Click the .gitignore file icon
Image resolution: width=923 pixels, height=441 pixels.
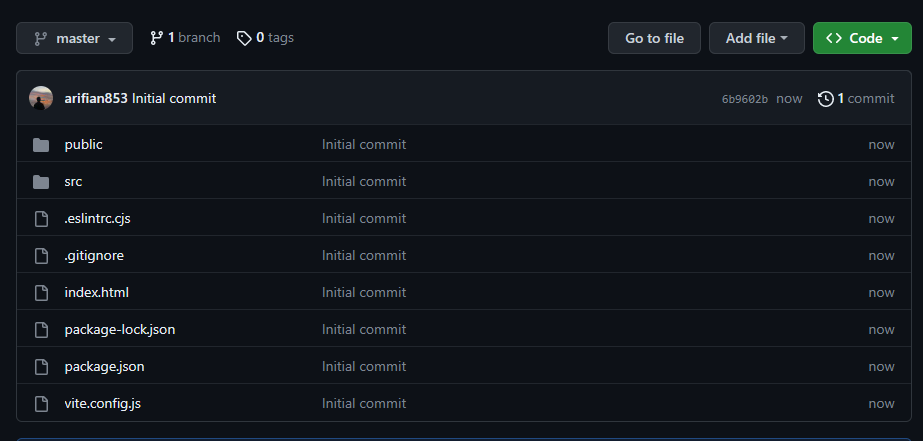click(41, 256)
